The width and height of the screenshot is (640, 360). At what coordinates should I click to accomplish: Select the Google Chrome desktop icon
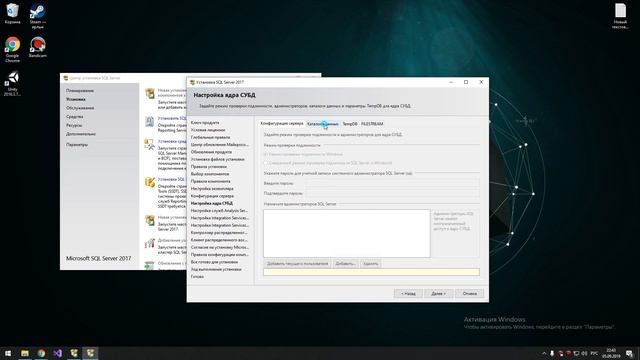point(12,49)
